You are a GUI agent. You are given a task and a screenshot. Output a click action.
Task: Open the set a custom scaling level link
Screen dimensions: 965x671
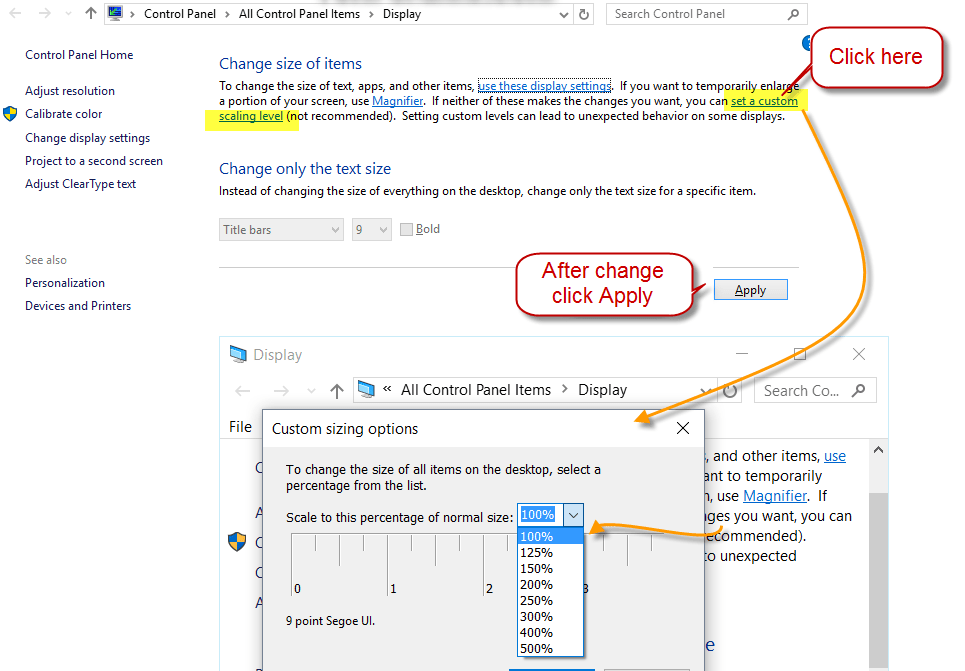(x=765, y=101)
